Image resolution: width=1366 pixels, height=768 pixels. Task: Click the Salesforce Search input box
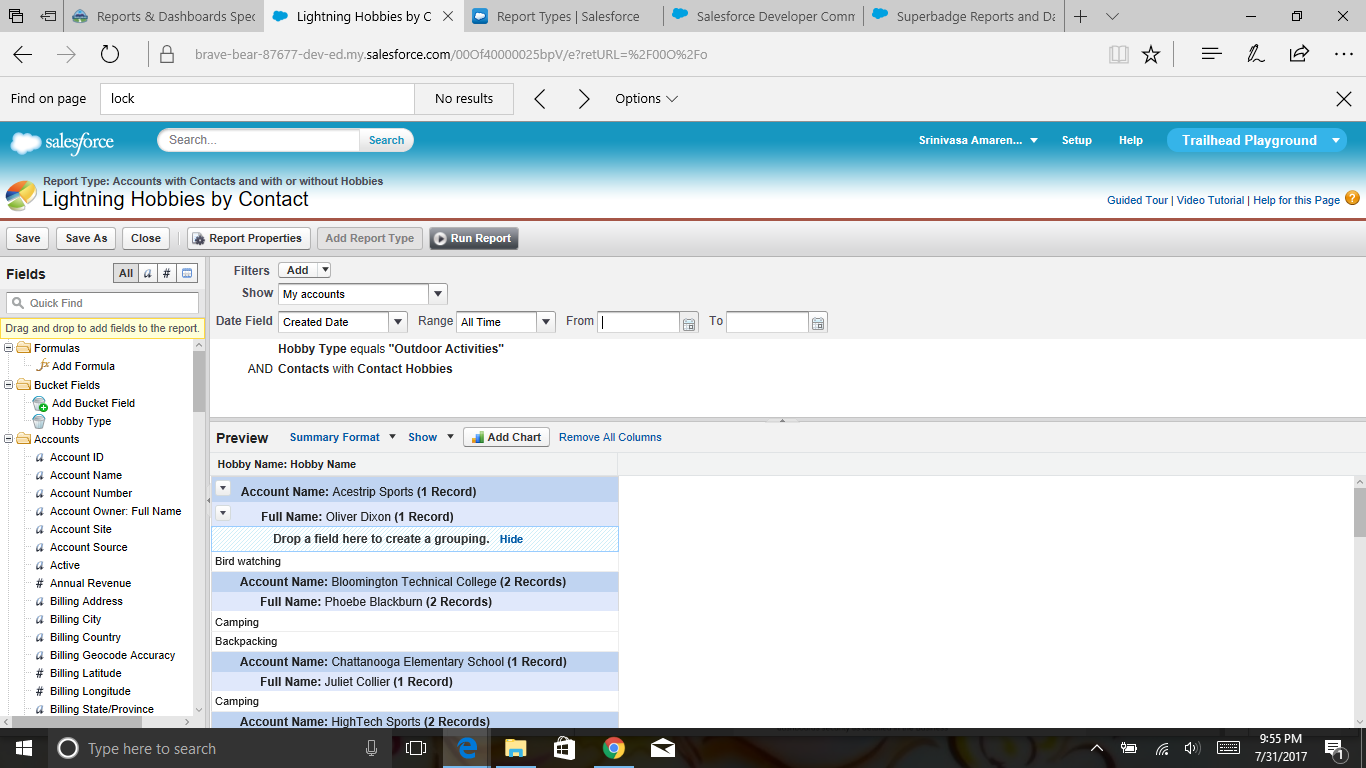point(259,141)
